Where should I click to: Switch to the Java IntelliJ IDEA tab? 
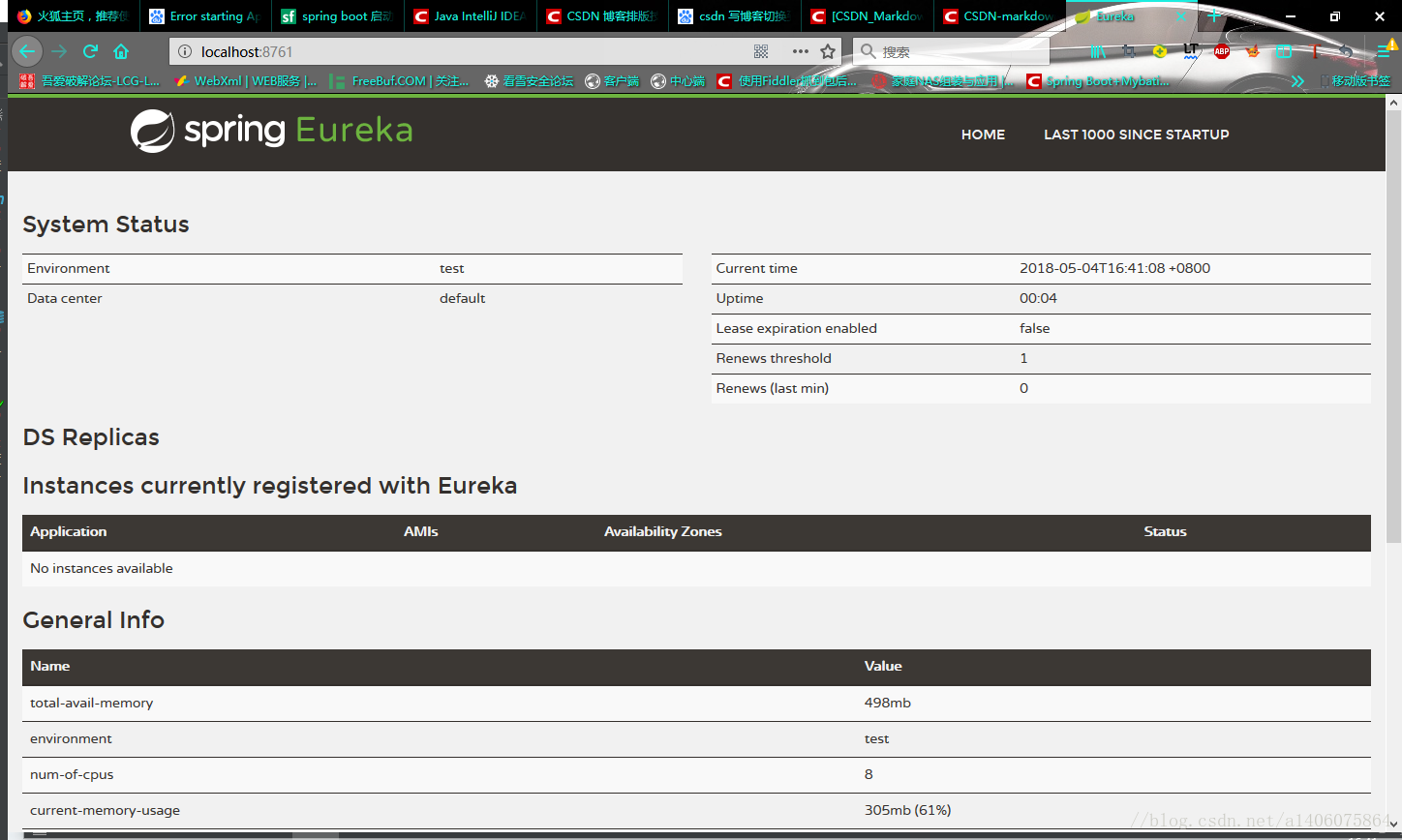(x=470, y=16)
